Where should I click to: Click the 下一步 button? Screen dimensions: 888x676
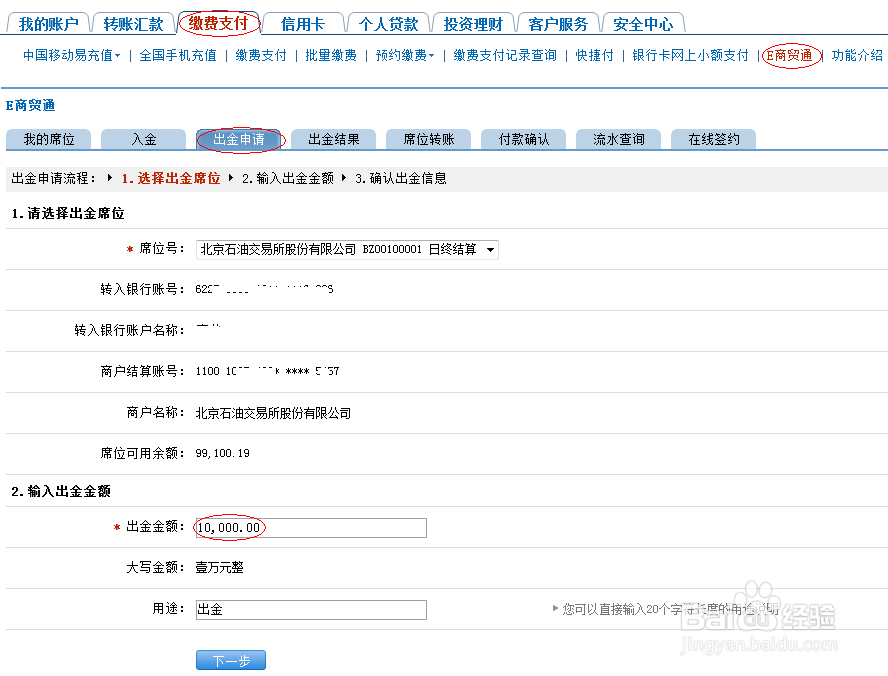pos(230,659)
